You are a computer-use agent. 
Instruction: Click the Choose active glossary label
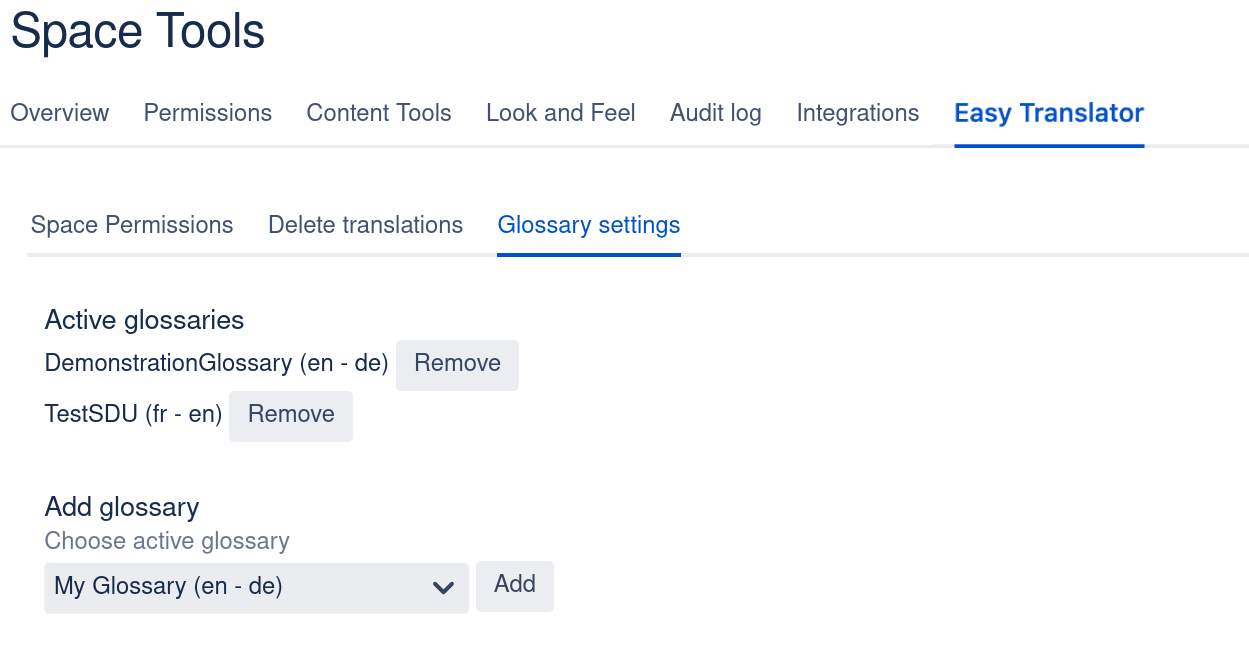click(x=167, y=541)
